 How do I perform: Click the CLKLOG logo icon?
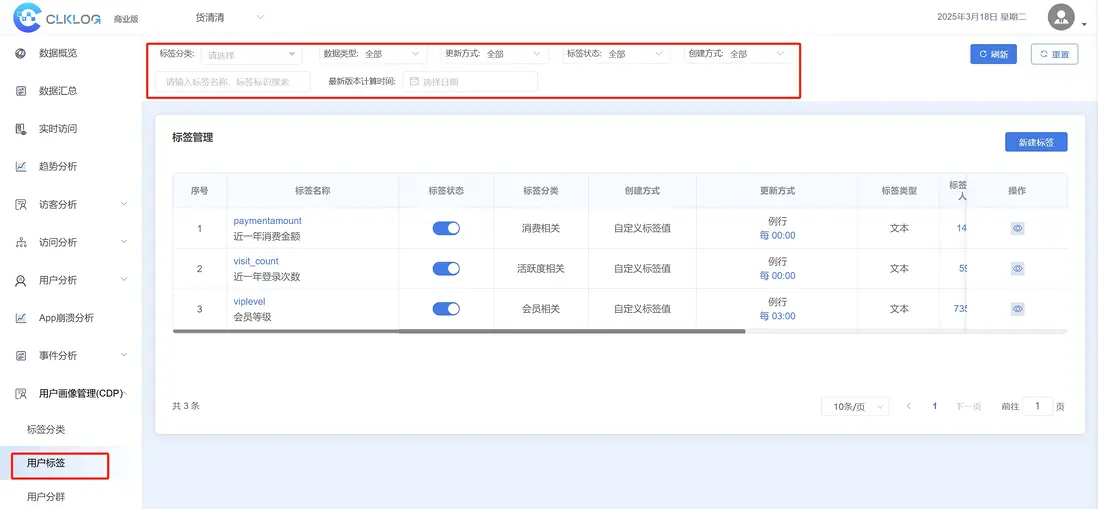pos(27,18)
